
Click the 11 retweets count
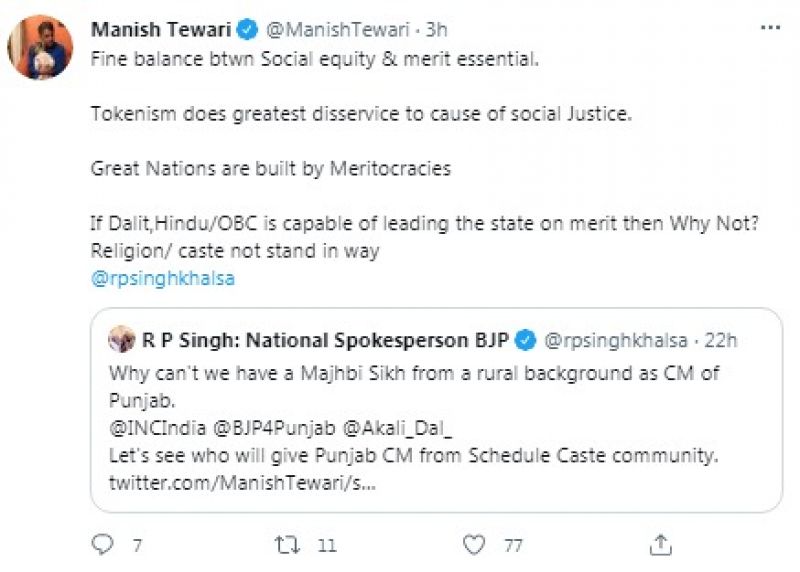pyautogui.click(x=327, y=544)
